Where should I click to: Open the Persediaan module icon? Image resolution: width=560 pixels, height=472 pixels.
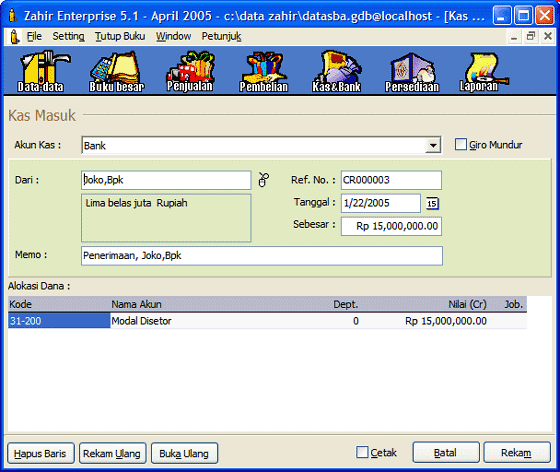tap(412, 72)
